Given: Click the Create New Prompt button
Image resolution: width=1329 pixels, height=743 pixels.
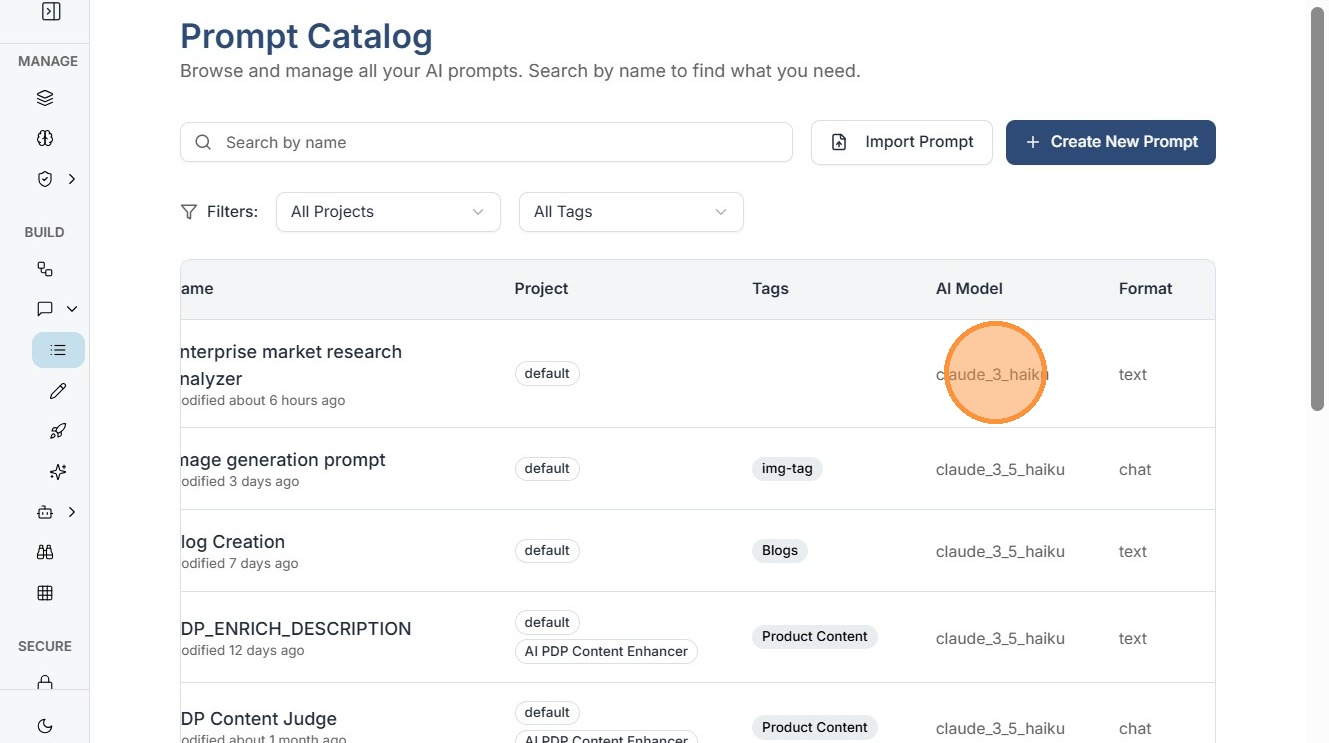Looking at the screenshot, I should point(1110,142).
